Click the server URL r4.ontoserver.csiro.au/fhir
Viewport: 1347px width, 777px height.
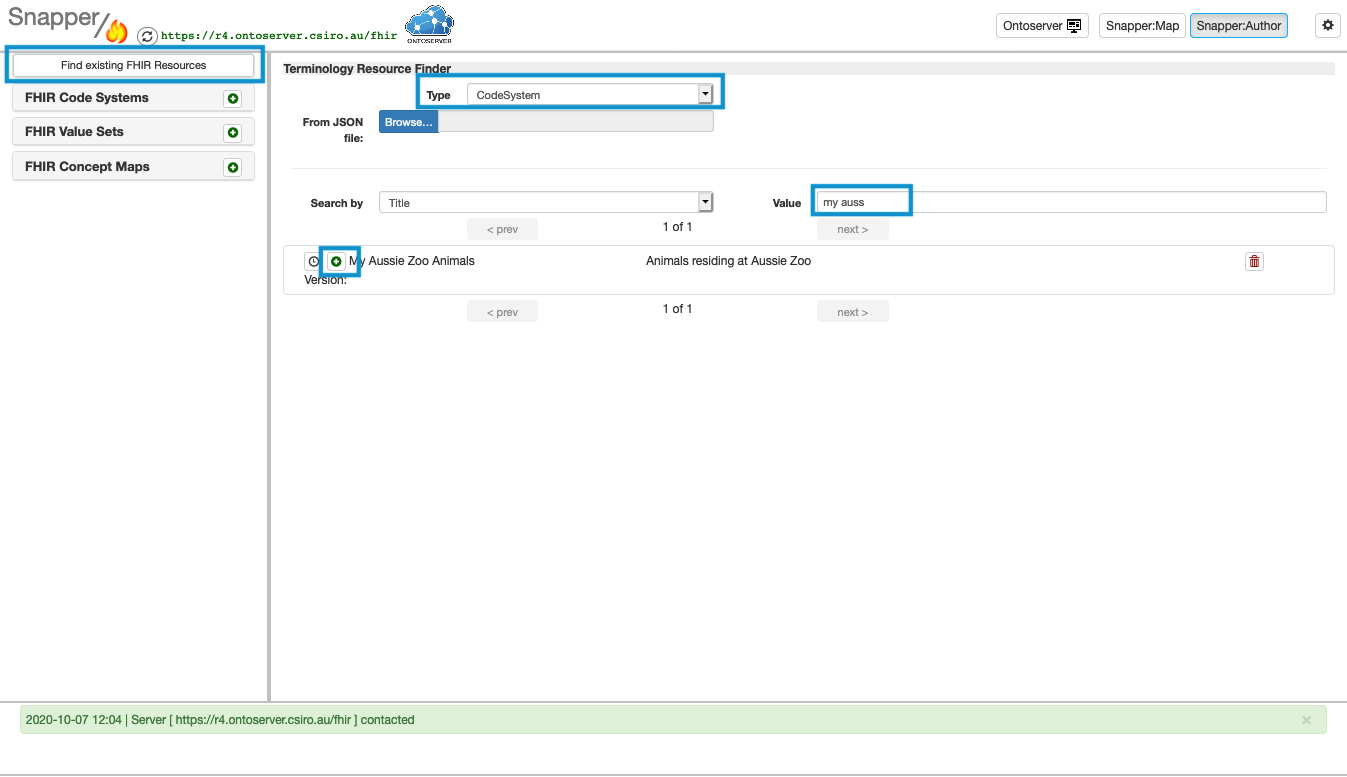[279, 35]
